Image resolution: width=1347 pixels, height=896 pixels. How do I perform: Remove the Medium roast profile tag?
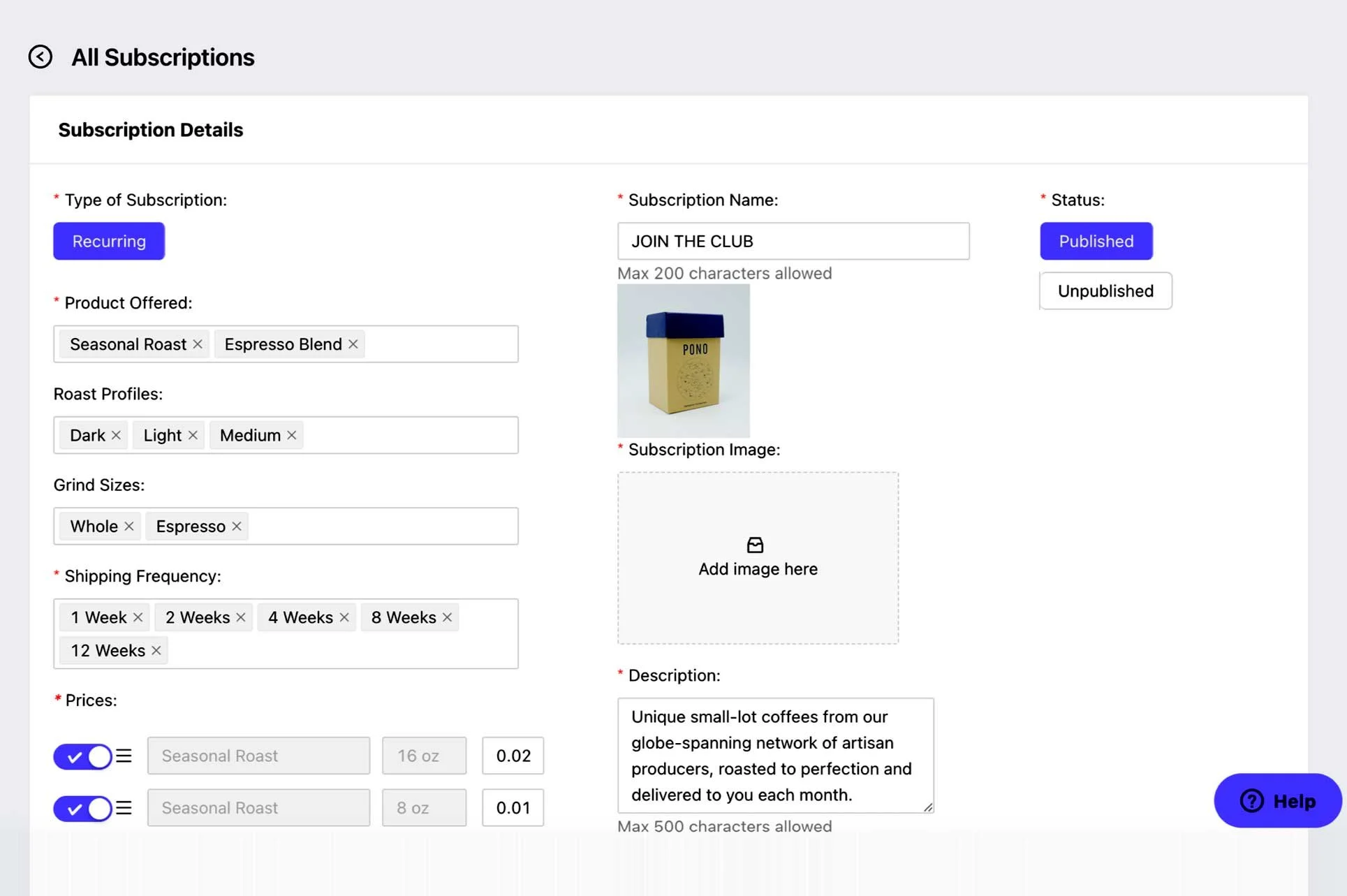point(292,435)
